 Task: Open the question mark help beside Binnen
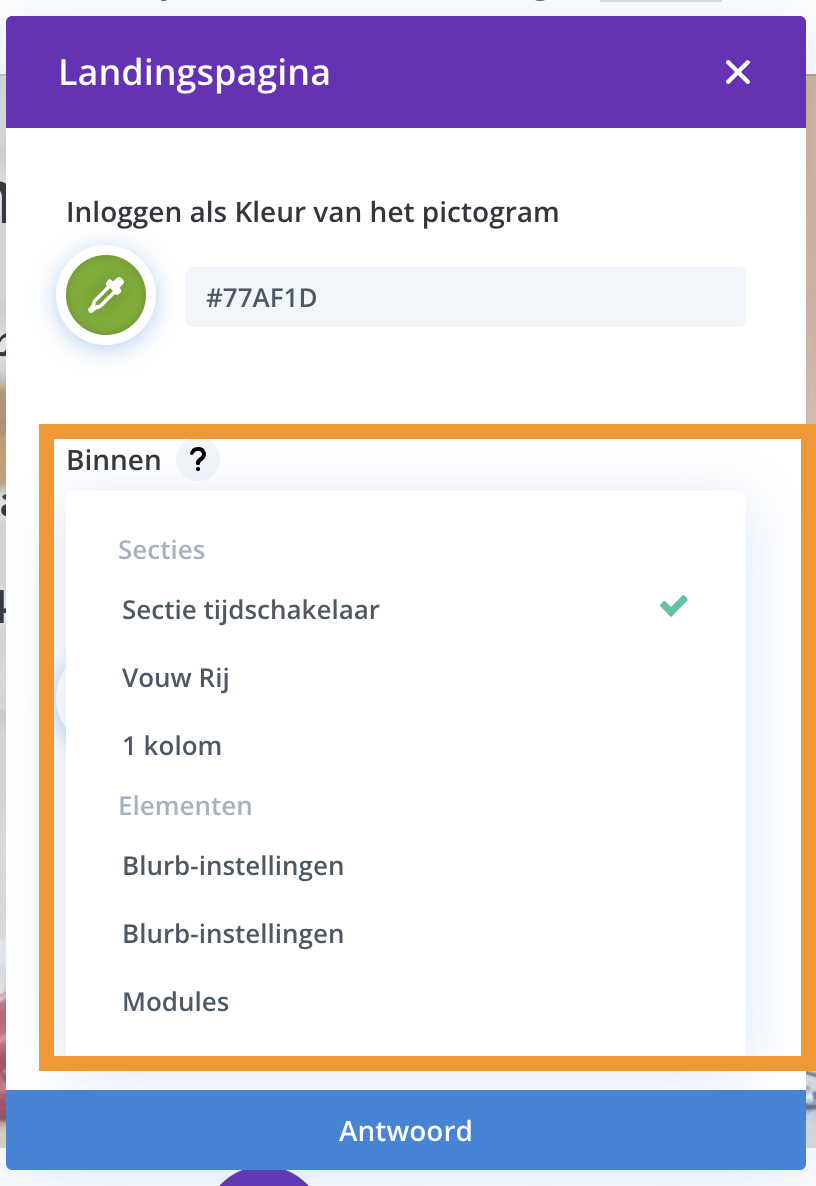tap(198, 459)
